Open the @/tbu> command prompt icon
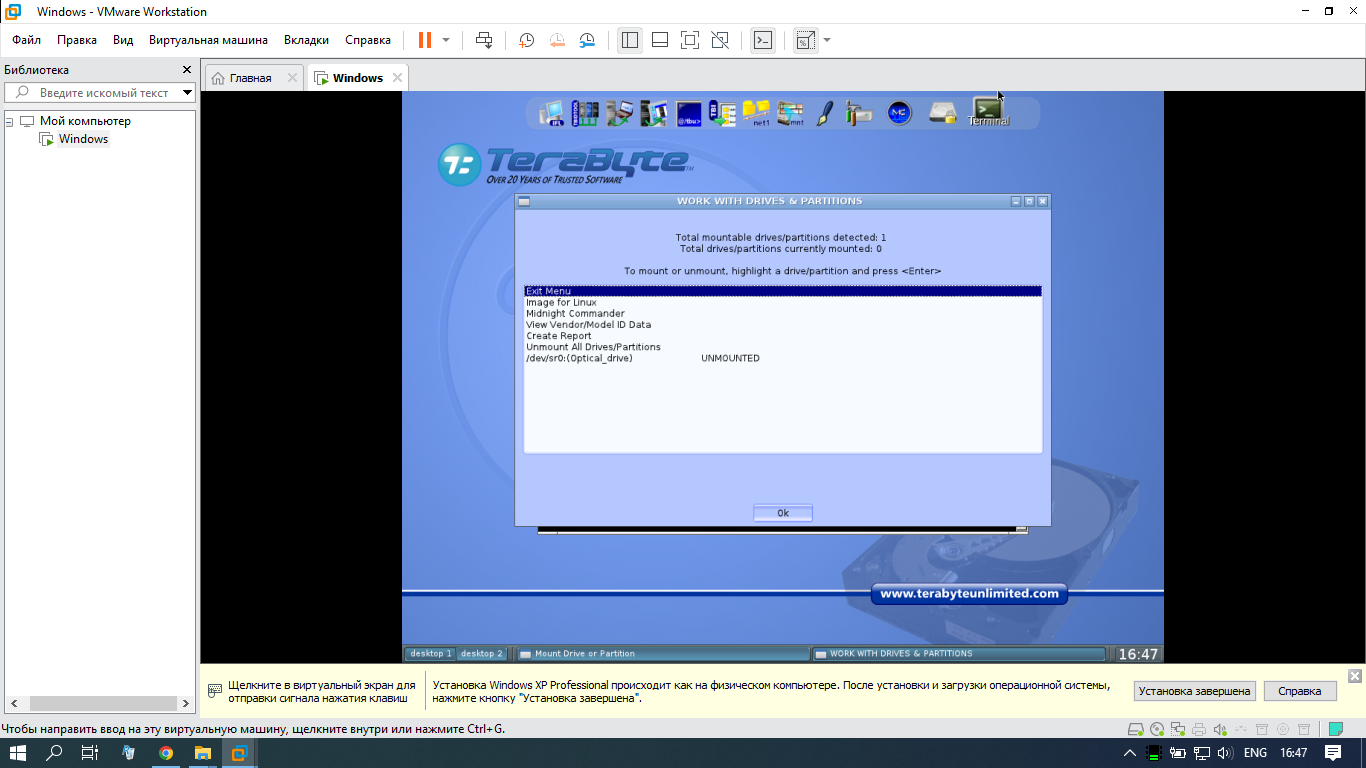The height and width of the screenshot is (768, 1366). pos(688,113)
